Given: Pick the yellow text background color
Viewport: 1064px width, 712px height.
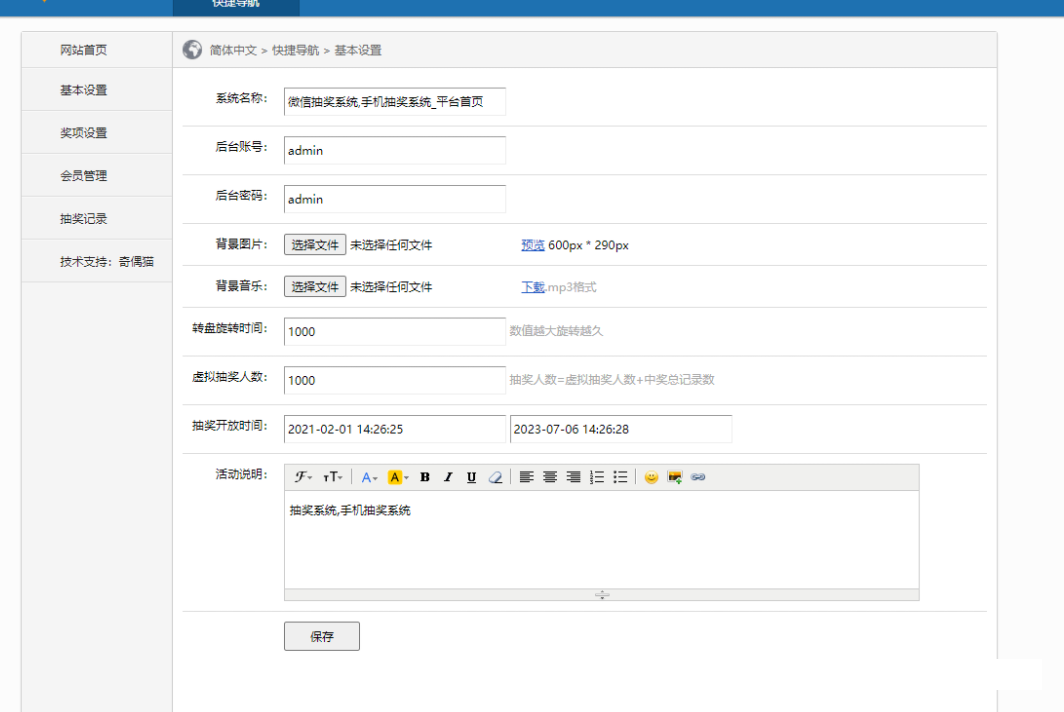Looking at the screenshot, I should 398,478.
